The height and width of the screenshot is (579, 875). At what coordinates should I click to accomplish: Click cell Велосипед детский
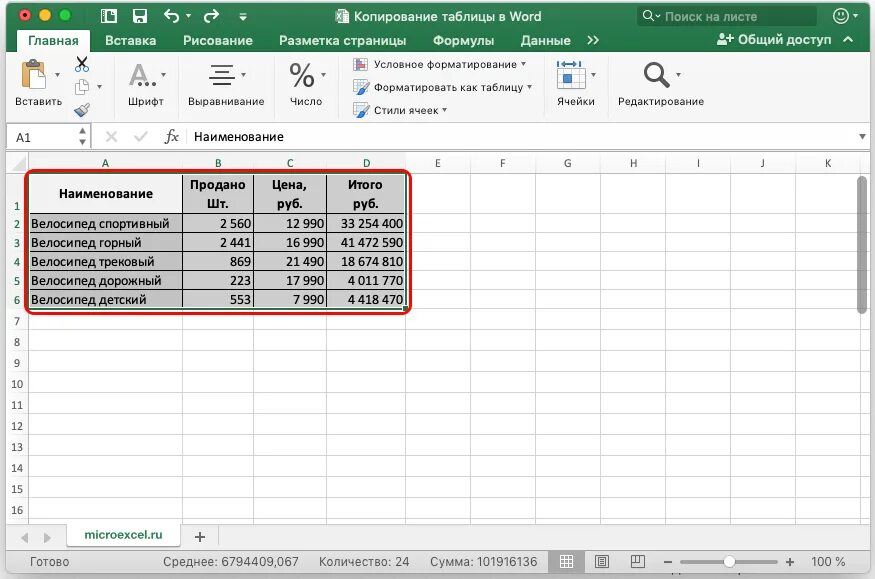[105, 300]
